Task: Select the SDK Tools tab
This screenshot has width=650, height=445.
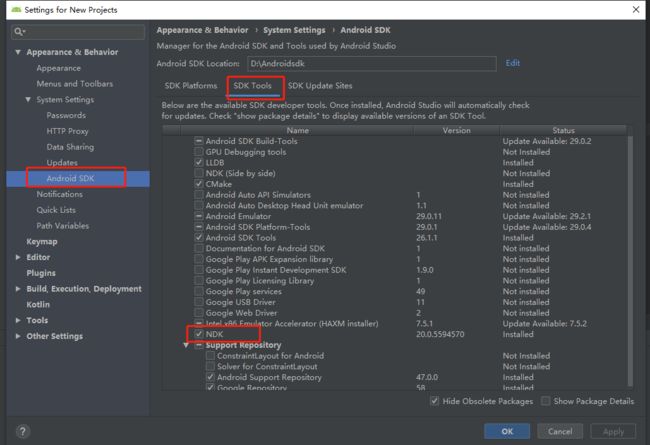Action: tap(252, 86)
